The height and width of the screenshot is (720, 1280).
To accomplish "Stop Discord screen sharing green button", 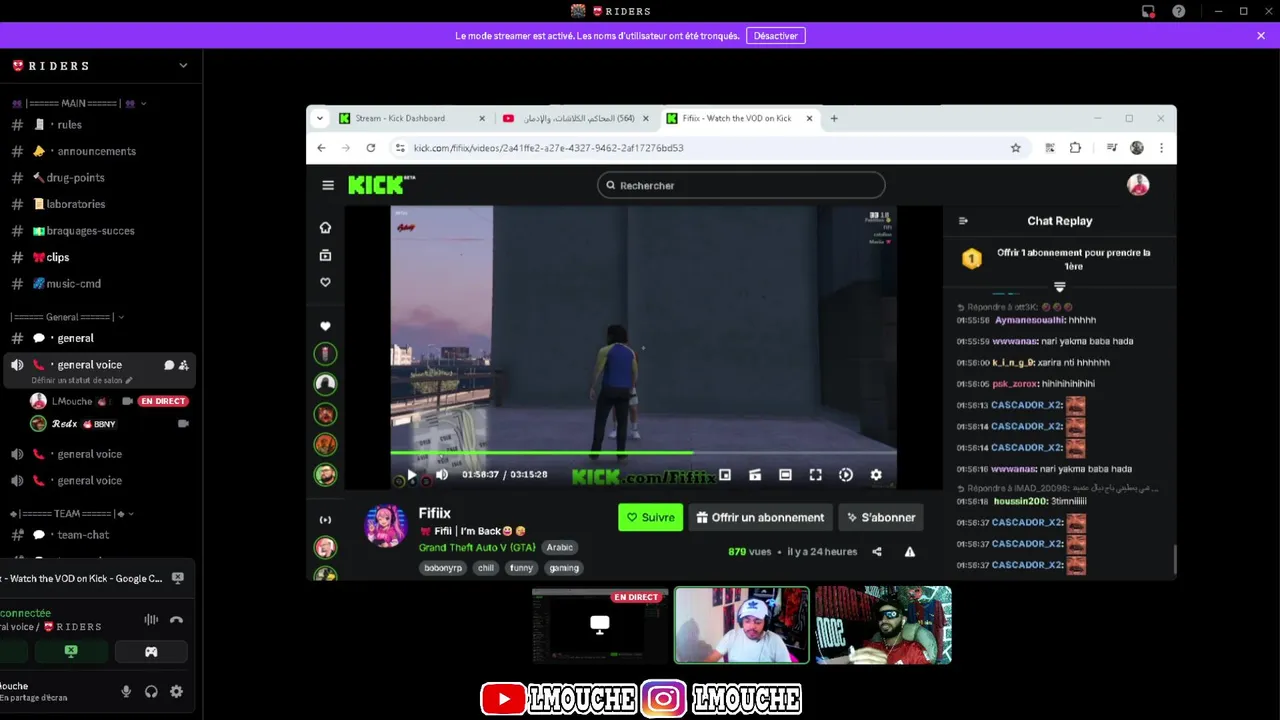I will click(x=71, y=651).
